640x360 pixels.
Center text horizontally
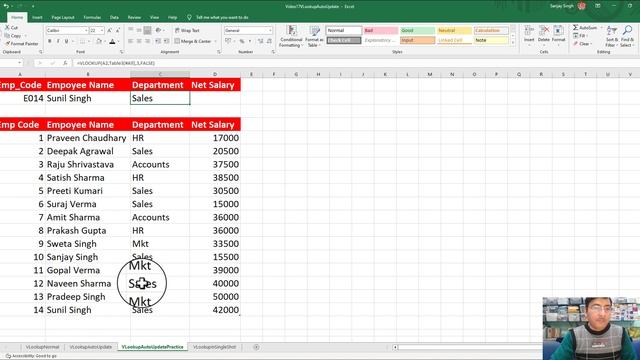(139, 41)
